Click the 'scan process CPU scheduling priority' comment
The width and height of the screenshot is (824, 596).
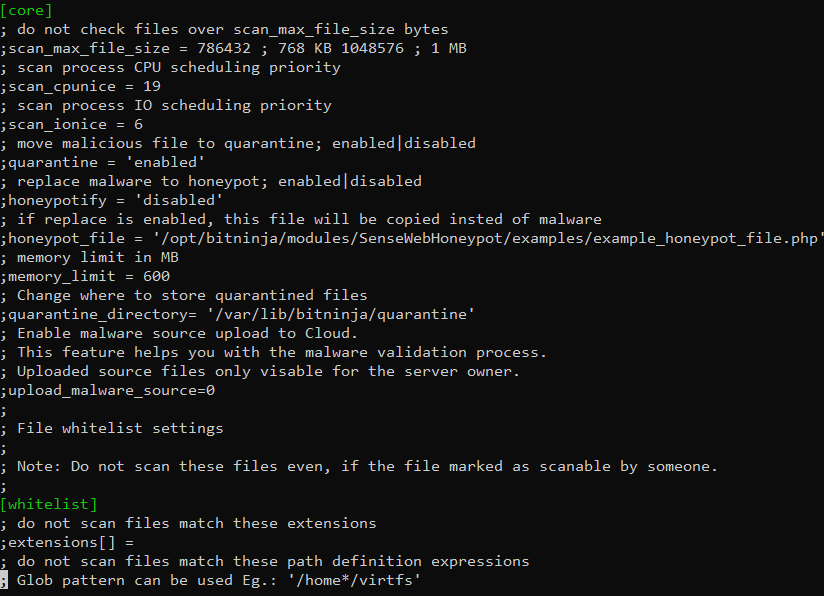pyautogui.click(x=179, y=68)
